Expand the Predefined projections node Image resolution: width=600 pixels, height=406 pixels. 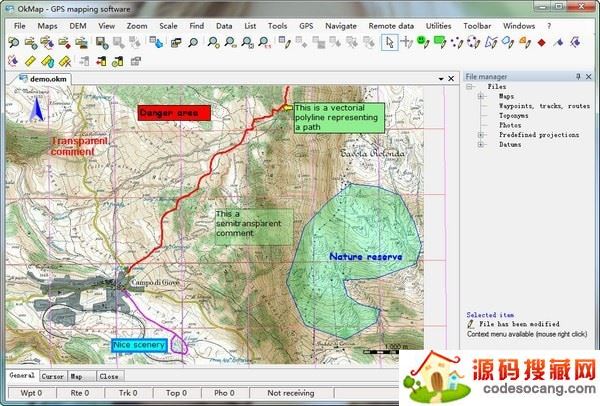coord(481,134)
